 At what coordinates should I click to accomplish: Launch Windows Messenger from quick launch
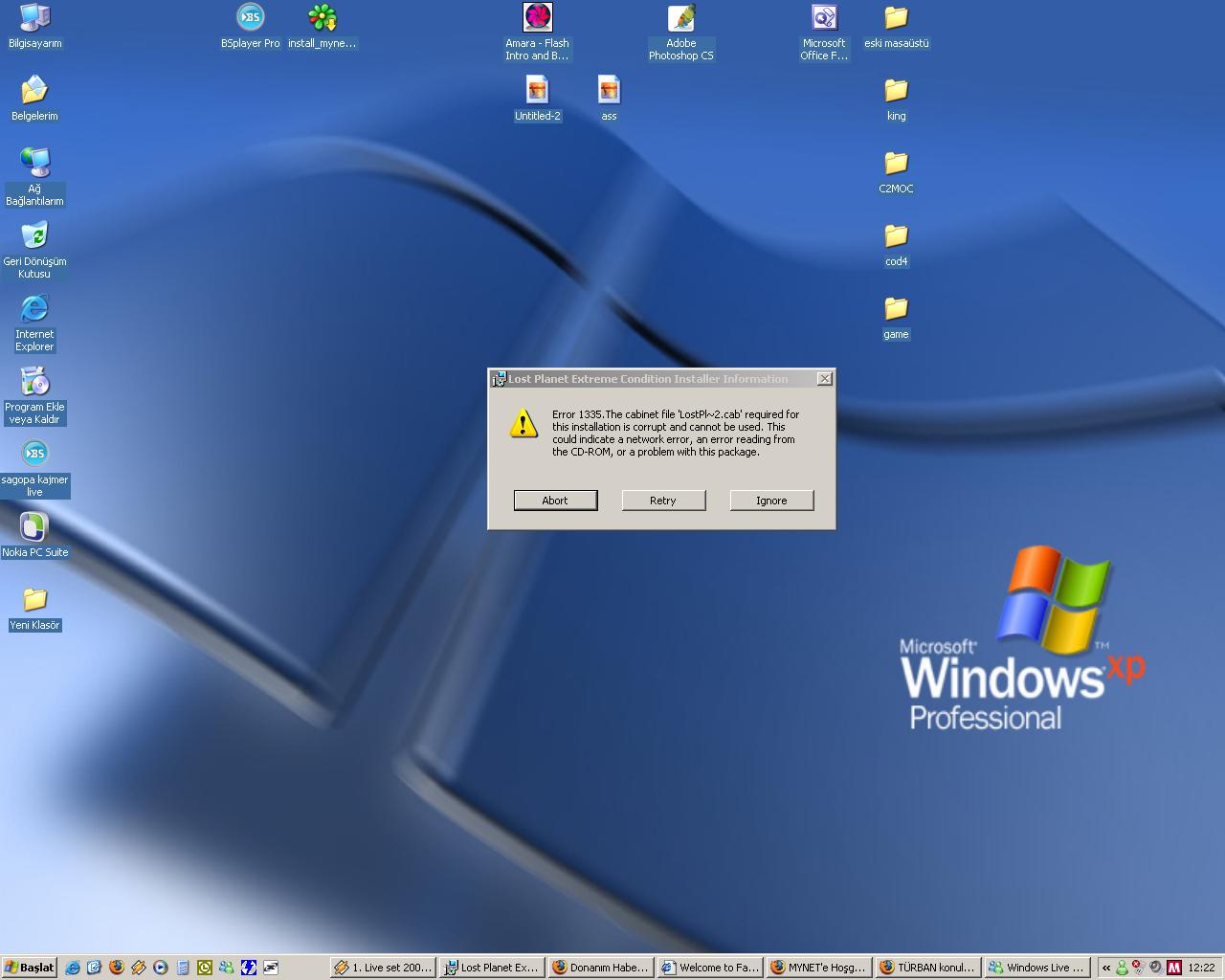226,968
